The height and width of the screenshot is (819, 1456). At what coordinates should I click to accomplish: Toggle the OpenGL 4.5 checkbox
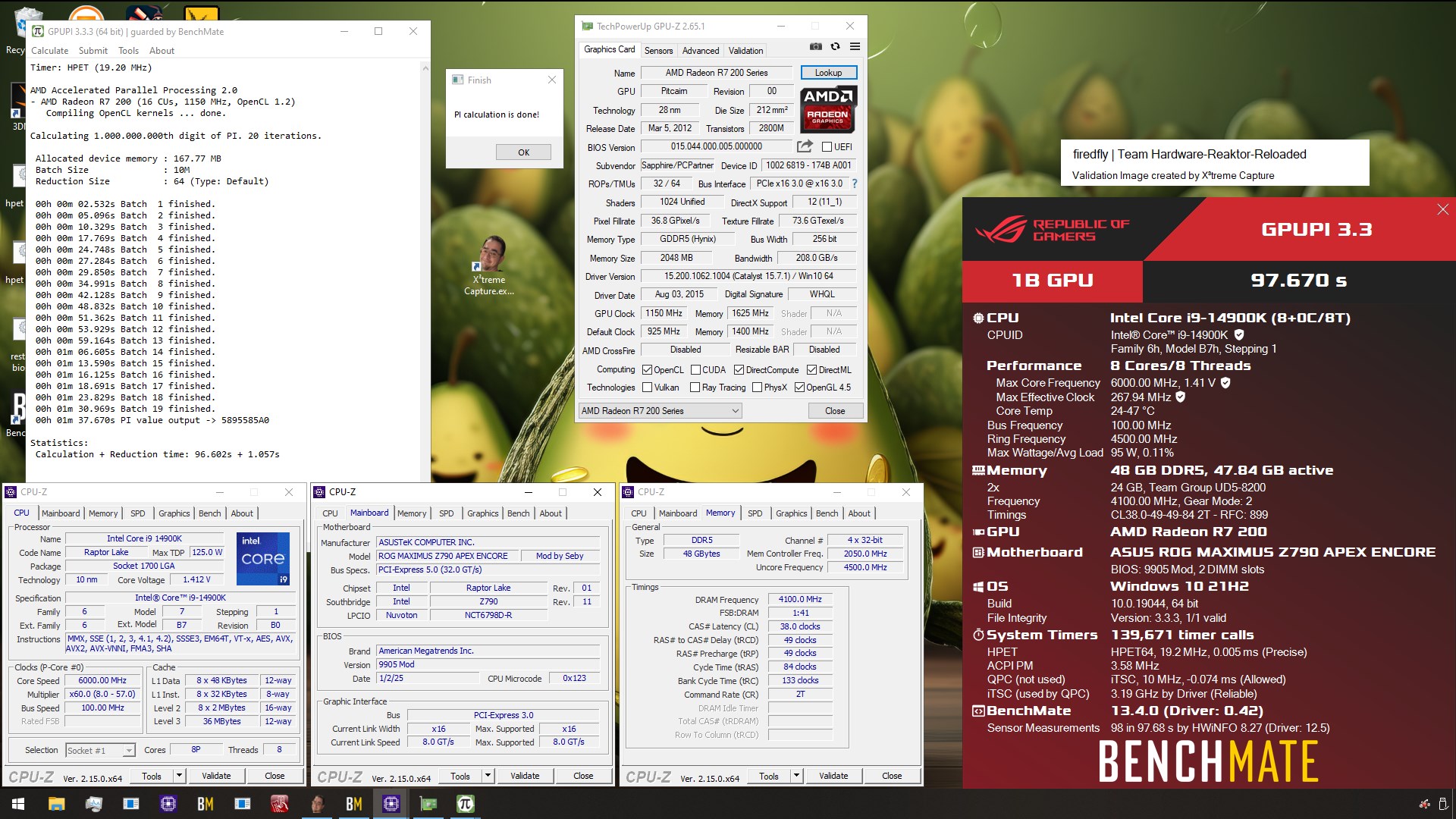(799, 388)
